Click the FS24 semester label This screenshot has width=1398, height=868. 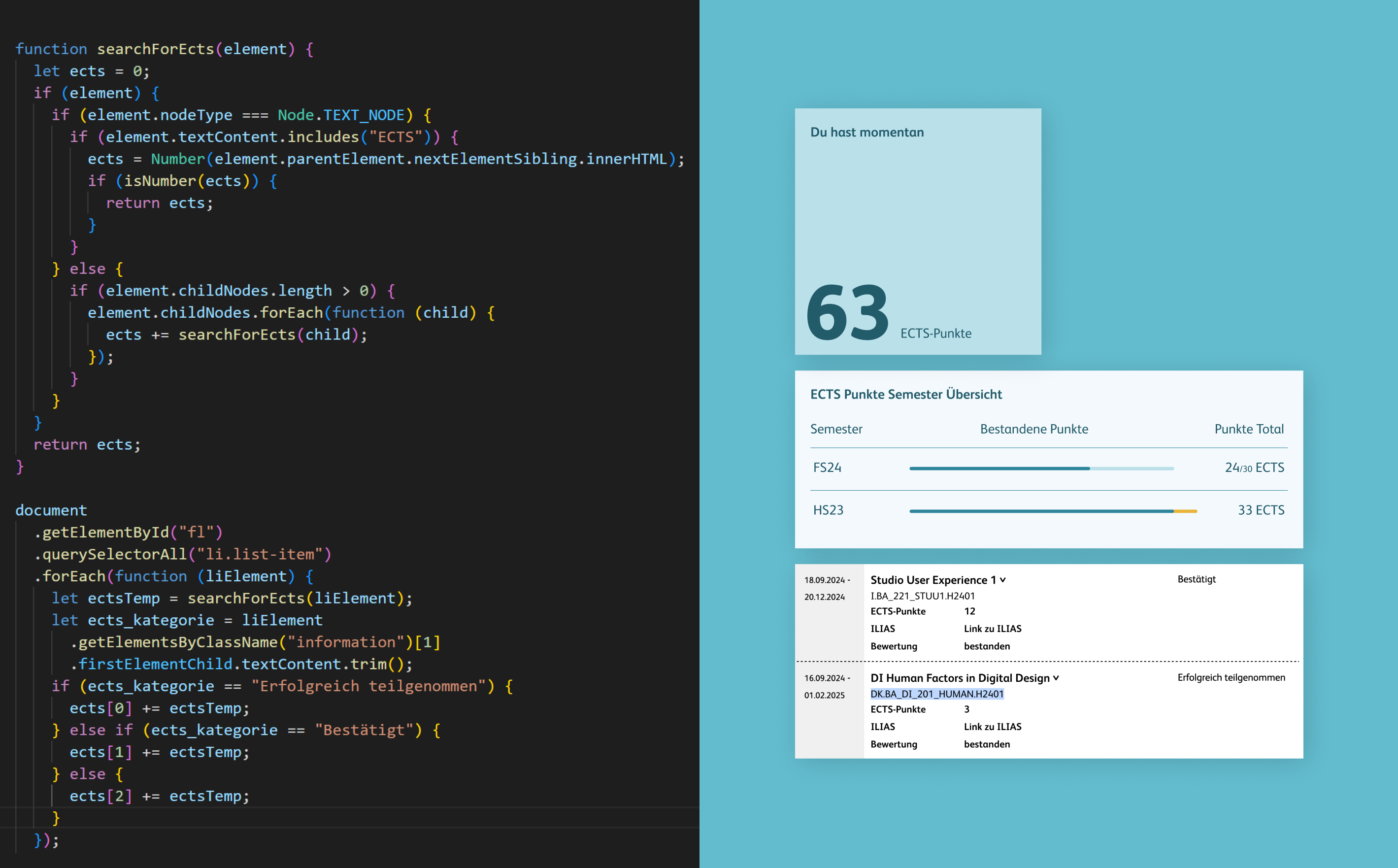827,467
